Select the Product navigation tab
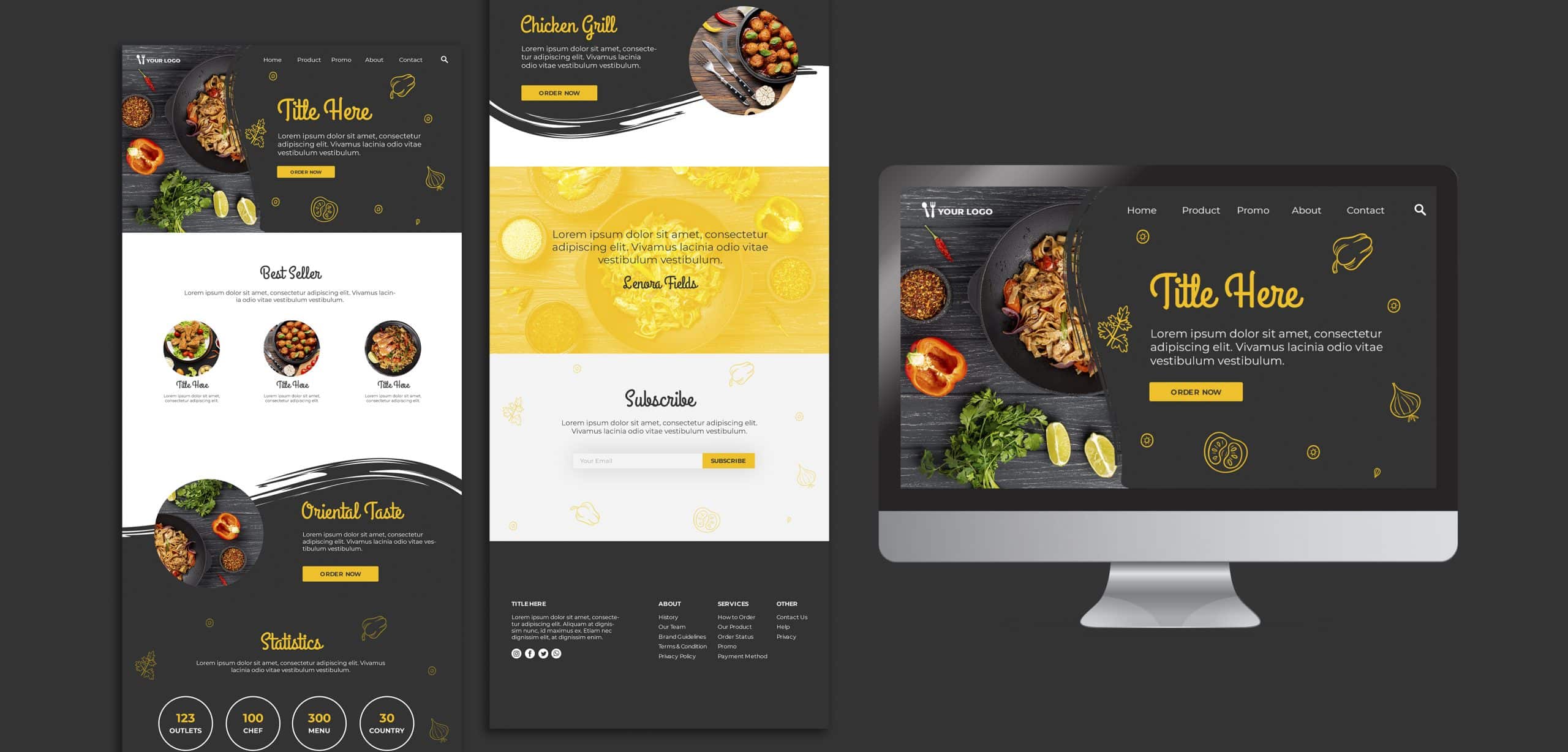1568x752 pixels. (x=1200, y=210)
